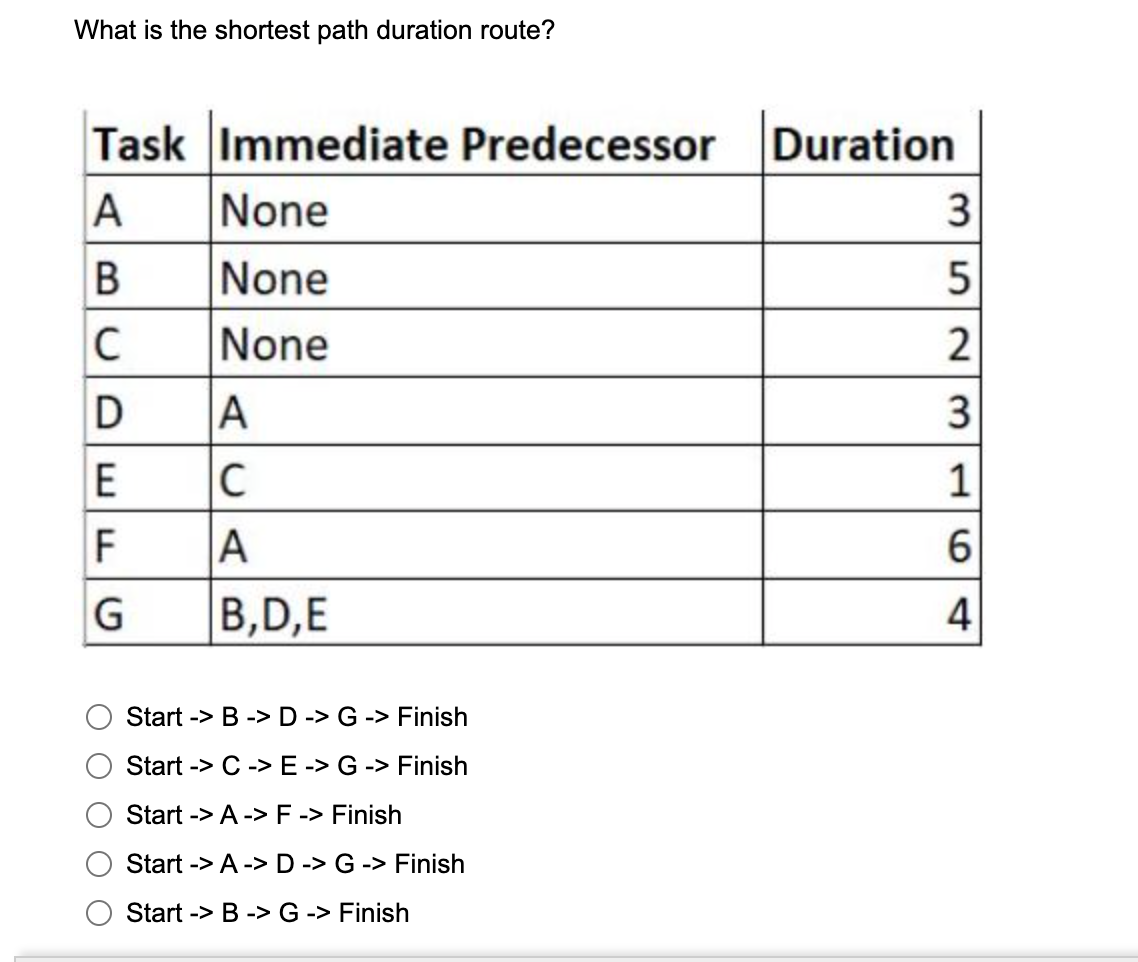Select the Start -> C -> E -> G -> Finish option
1138x962 pixels.
pos(99,766)
